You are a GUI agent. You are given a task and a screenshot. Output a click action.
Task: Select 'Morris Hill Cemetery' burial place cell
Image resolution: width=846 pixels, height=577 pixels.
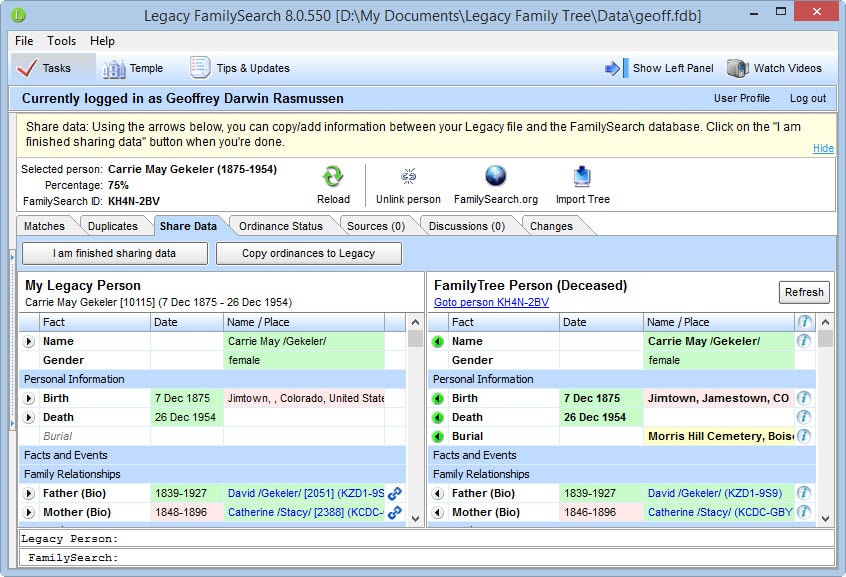click(x=719, y=436)
